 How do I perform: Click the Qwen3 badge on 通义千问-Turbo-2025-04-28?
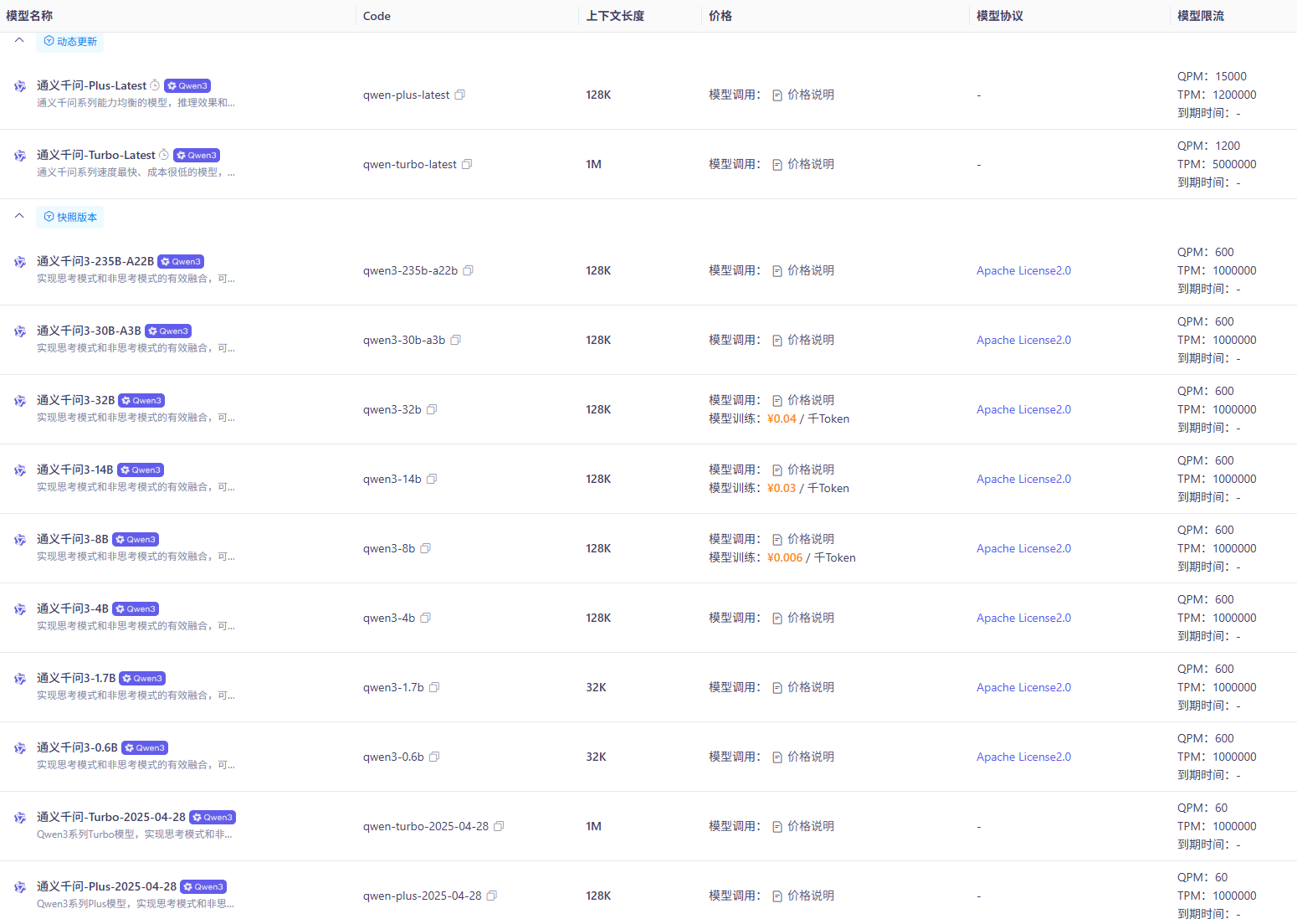tap(213, 818)
